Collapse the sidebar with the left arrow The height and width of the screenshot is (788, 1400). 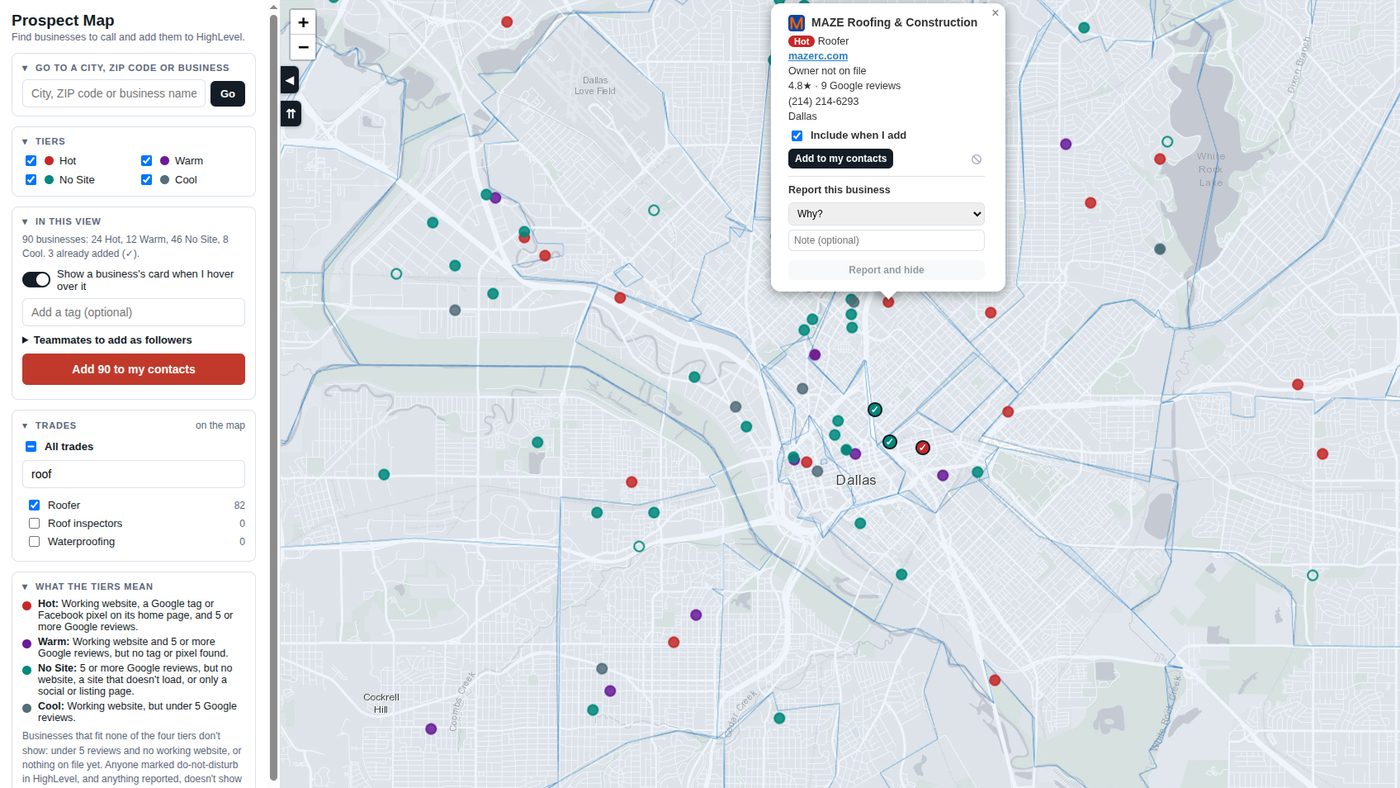pos(290,80)
